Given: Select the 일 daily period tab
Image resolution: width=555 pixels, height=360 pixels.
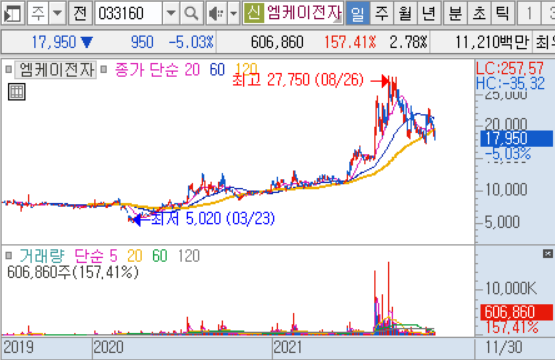Looking at the screenshot, I should [357, 13].
